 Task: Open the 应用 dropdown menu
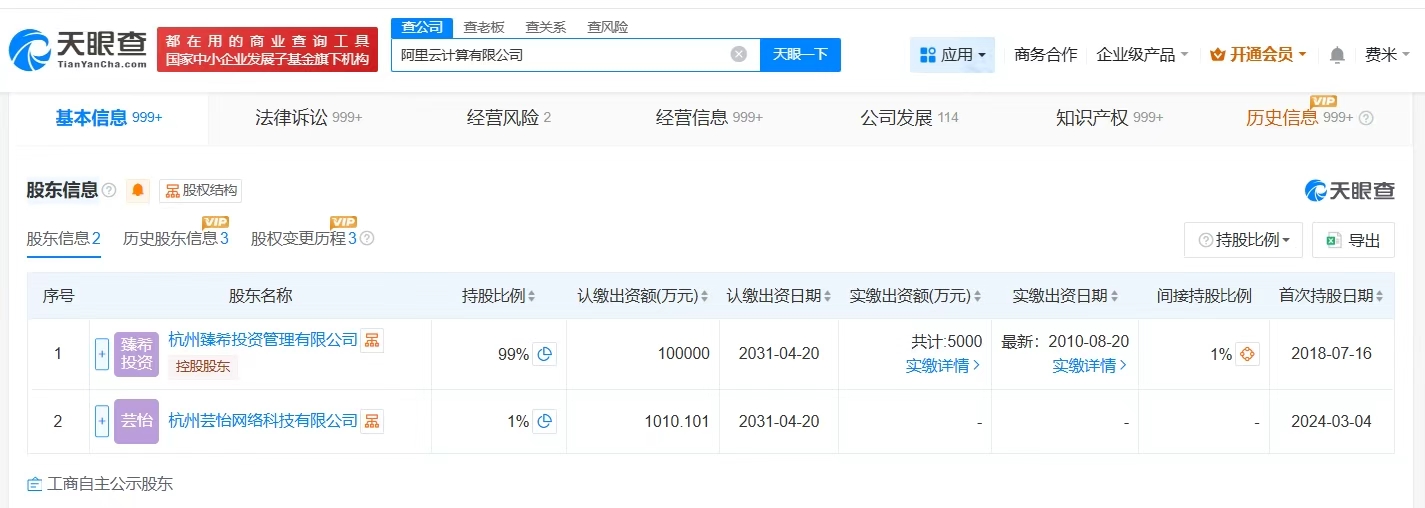(952, 55)
